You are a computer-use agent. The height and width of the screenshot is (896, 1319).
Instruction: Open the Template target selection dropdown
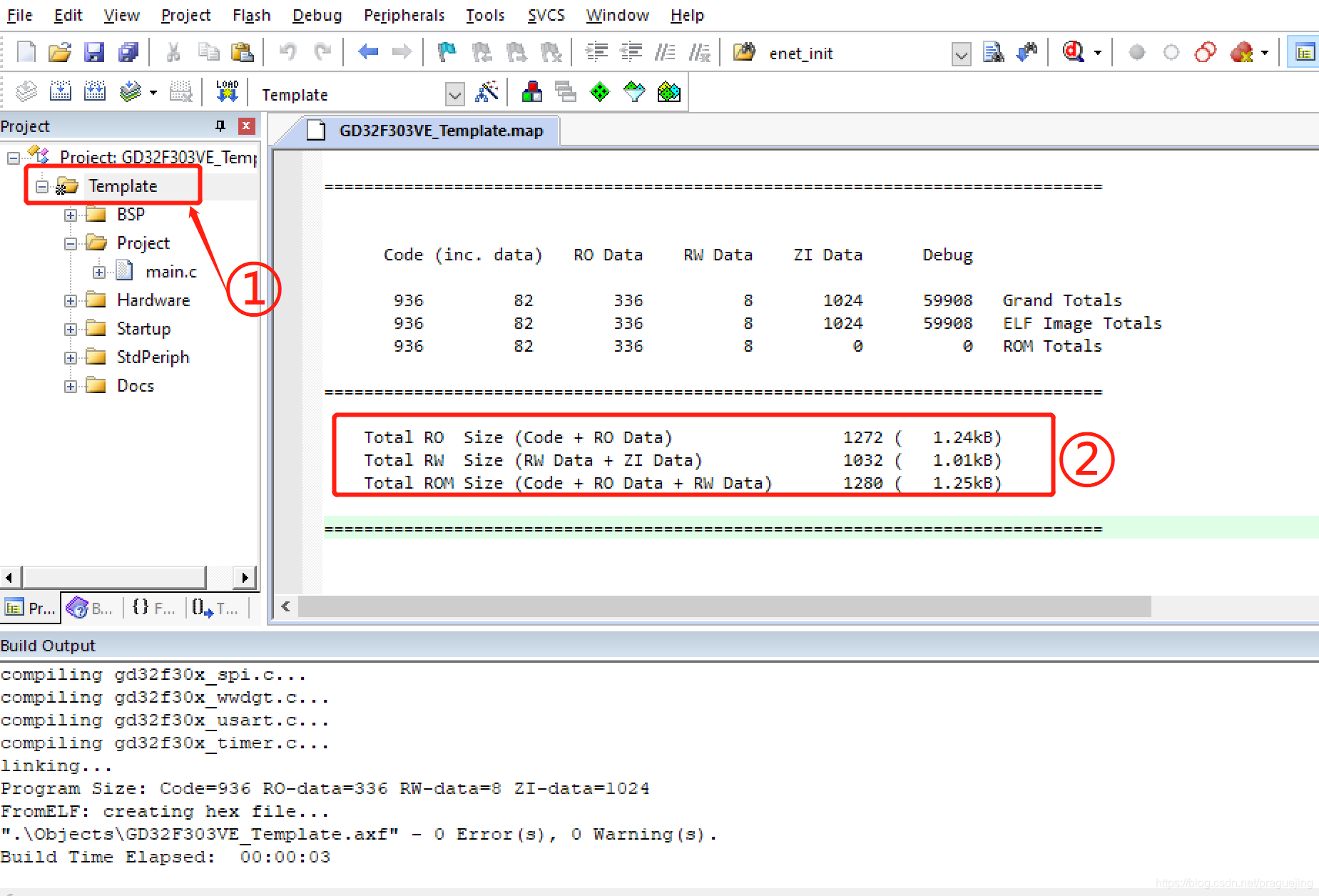point(454,94)
